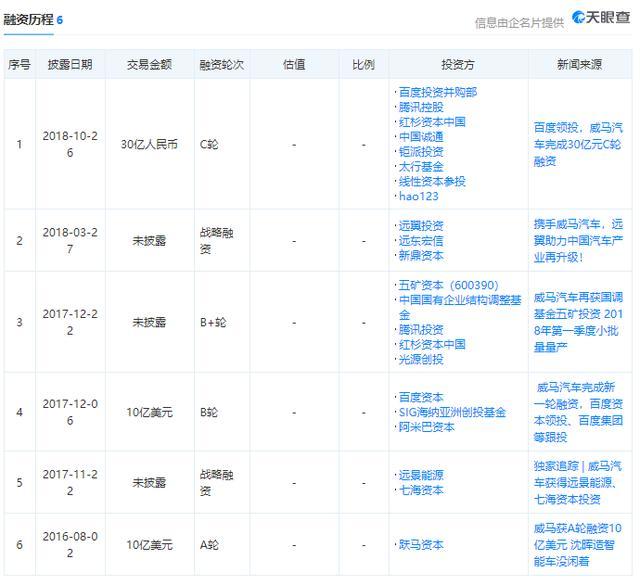
Task: Open news link 携手威马汽车，远翼助力
Action: tap(578, 240)
